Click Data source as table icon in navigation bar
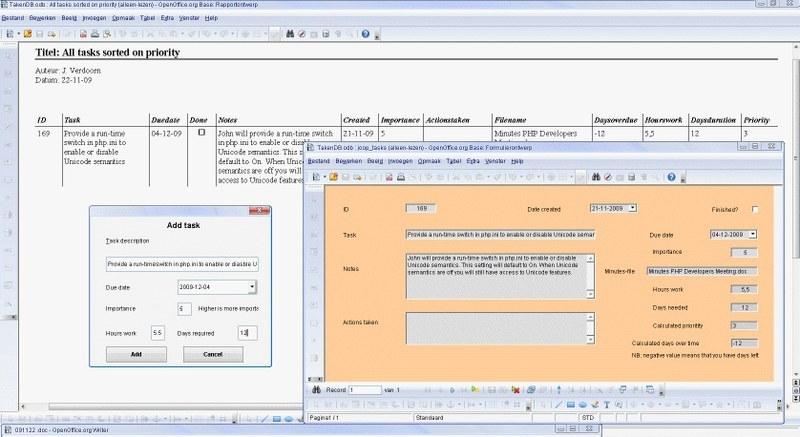Image resolution: width=800 pixels, height=437 pixels. (x=650, y=390)
